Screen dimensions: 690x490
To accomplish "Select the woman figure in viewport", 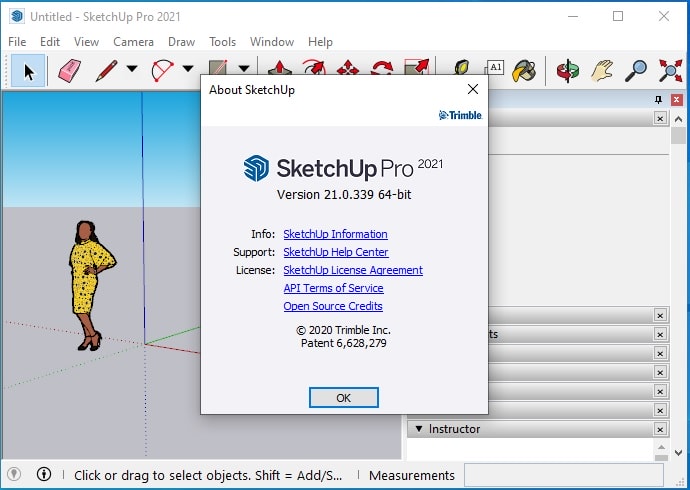I will (91, 285).
